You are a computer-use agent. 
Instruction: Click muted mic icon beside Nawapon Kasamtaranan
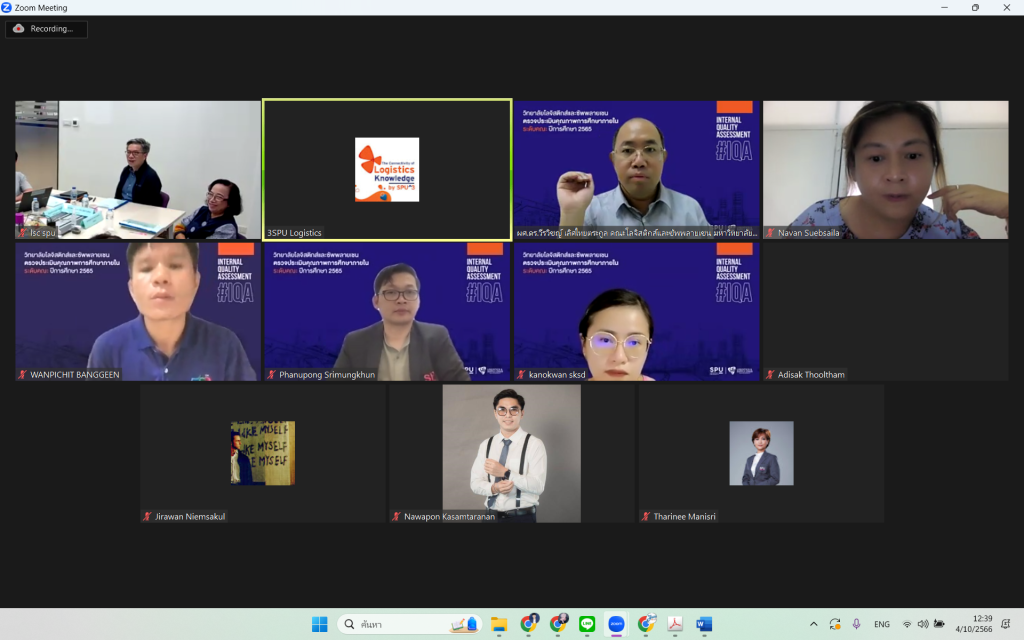point(396,517)
